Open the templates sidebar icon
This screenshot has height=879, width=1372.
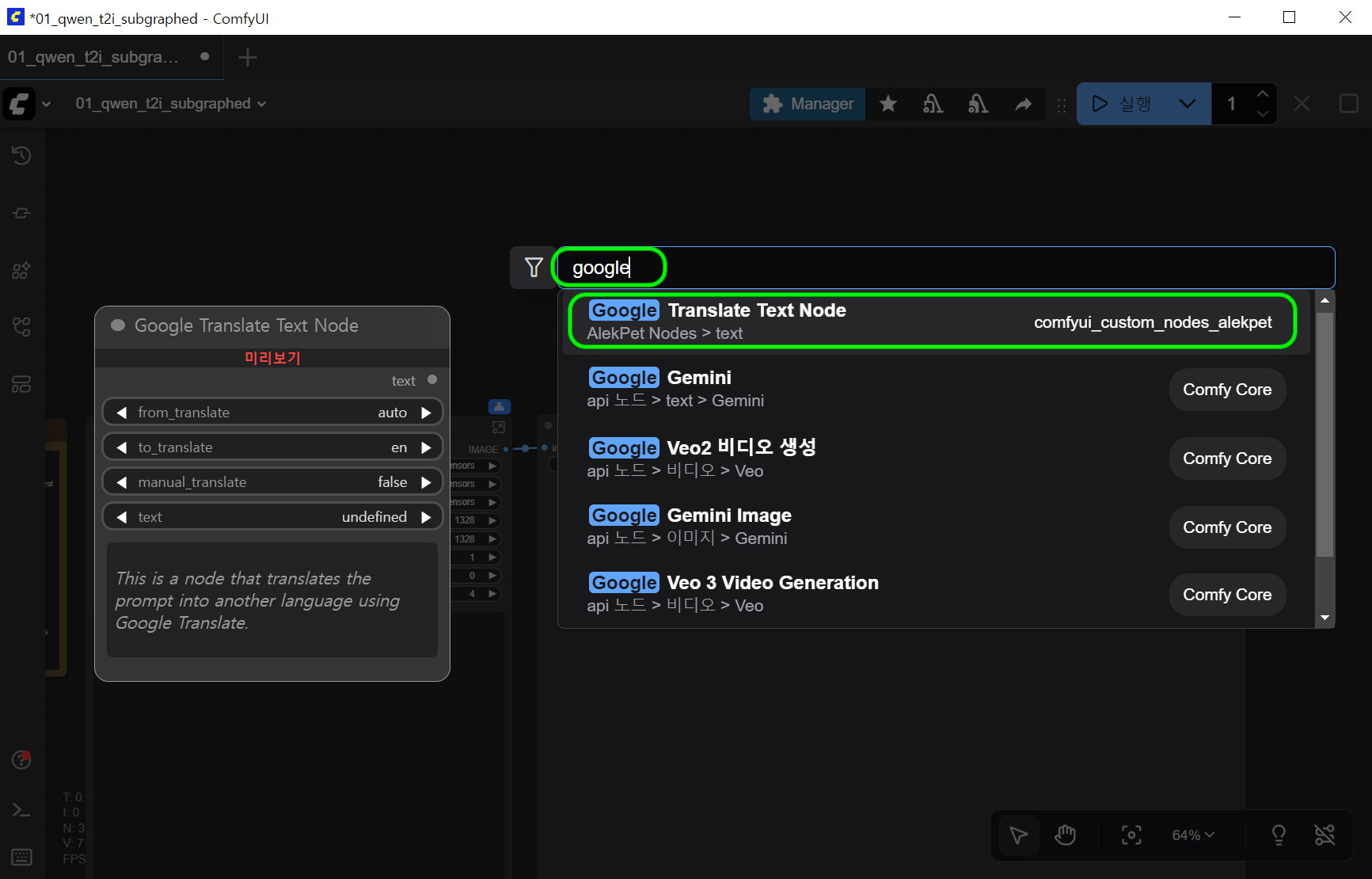click(21, 384)
